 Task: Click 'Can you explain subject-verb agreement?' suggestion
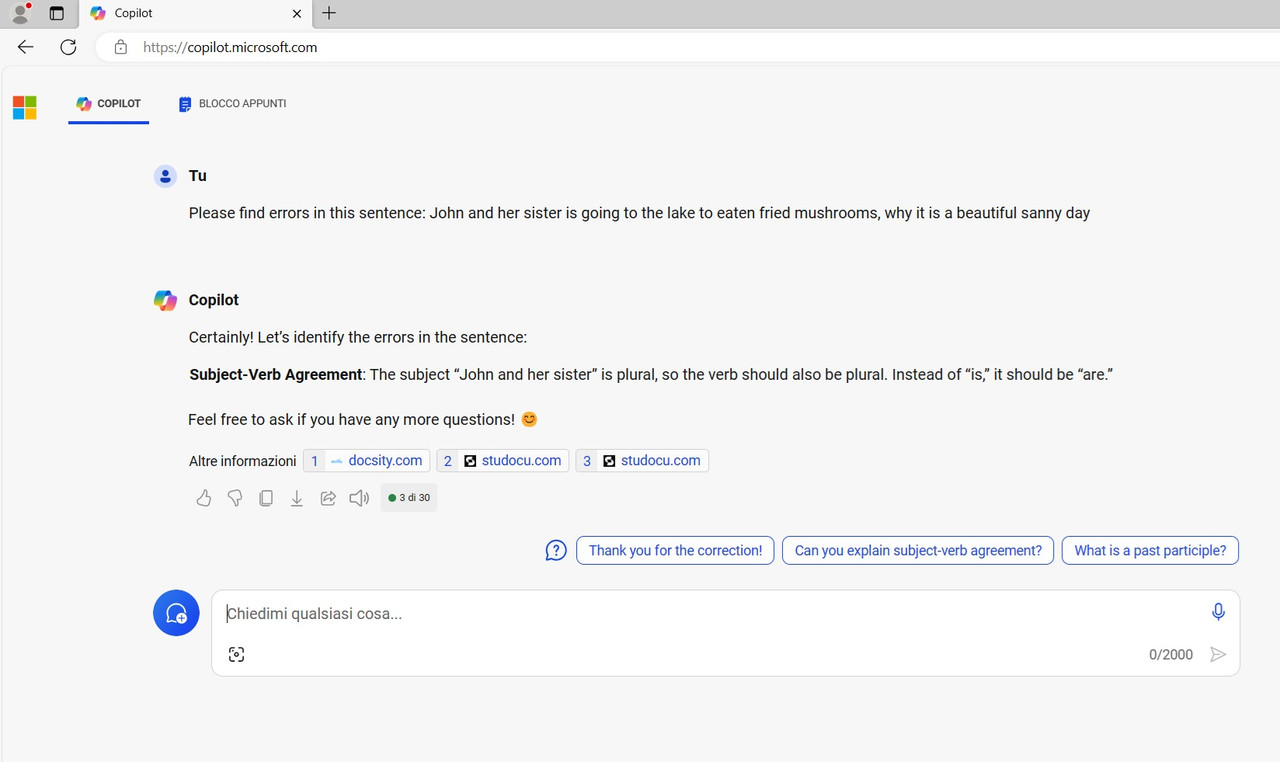918,551
